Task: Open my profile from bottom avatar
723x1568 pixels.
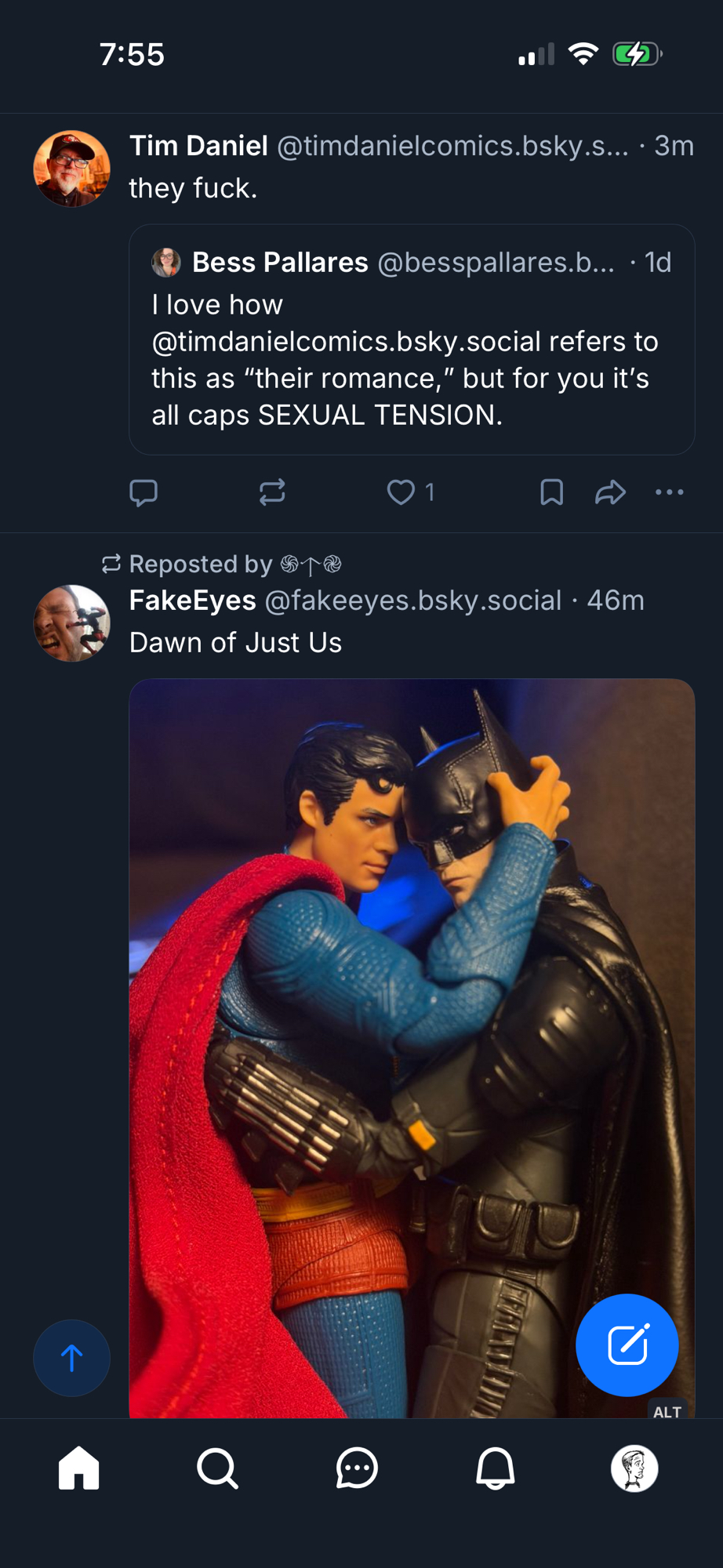Action: (634, 1468)
